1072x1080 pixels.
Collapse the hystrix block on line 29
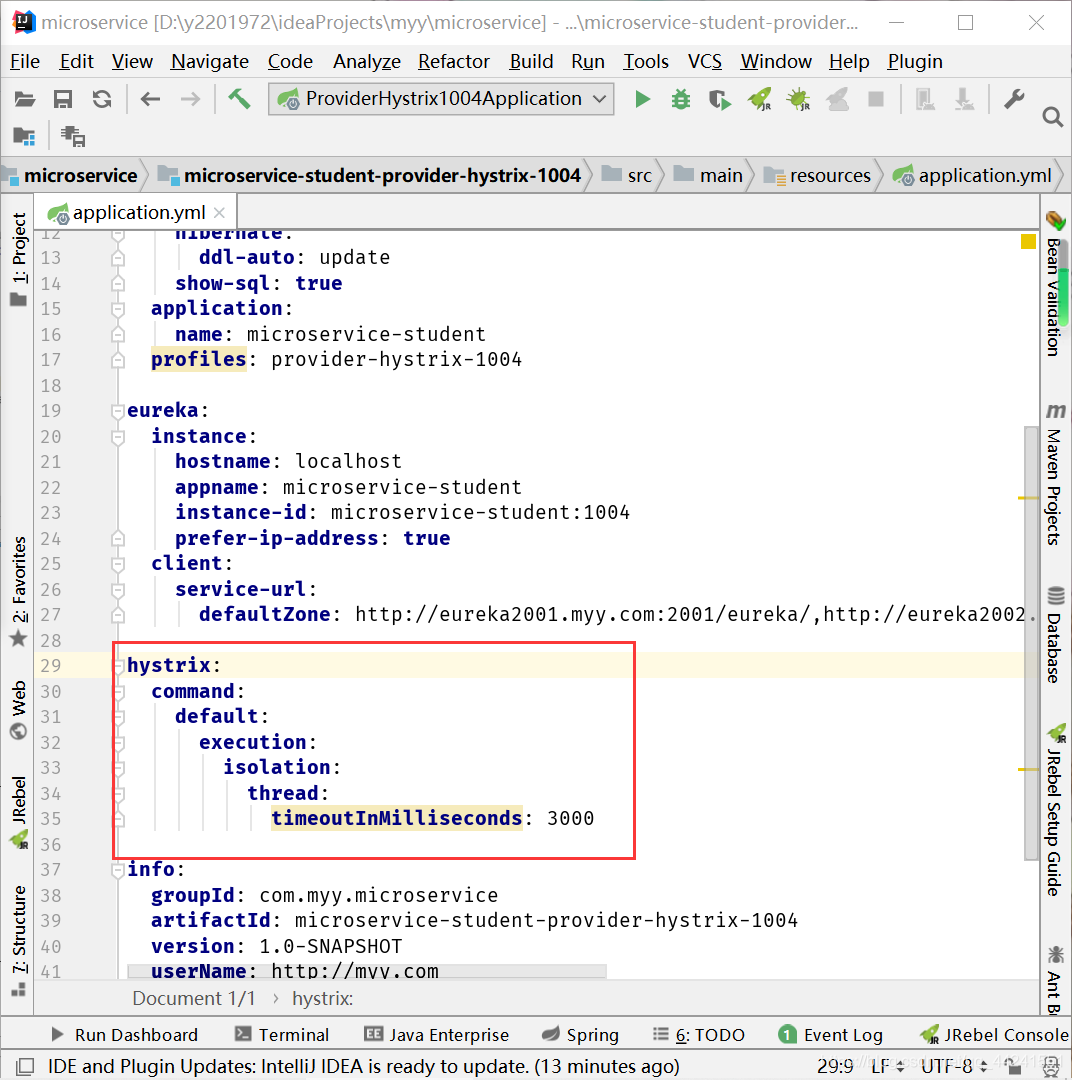[118, 666]
